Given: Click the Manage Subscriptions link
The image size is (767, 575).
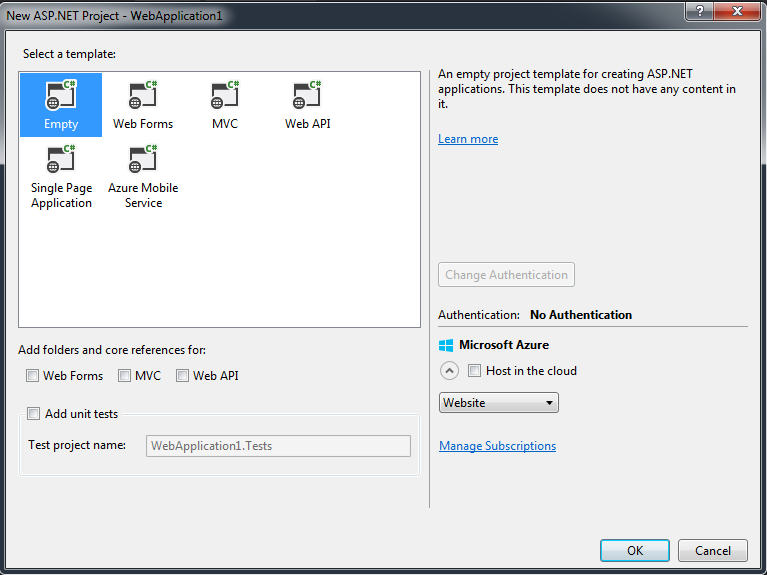Looking at the screenshot, I should coord(497,446).
